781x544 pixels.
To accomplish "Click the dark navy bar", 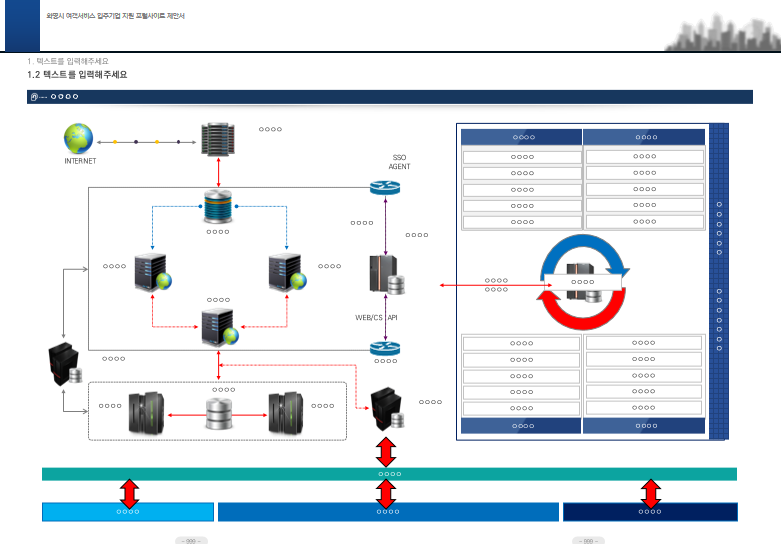I will point(650,512).
